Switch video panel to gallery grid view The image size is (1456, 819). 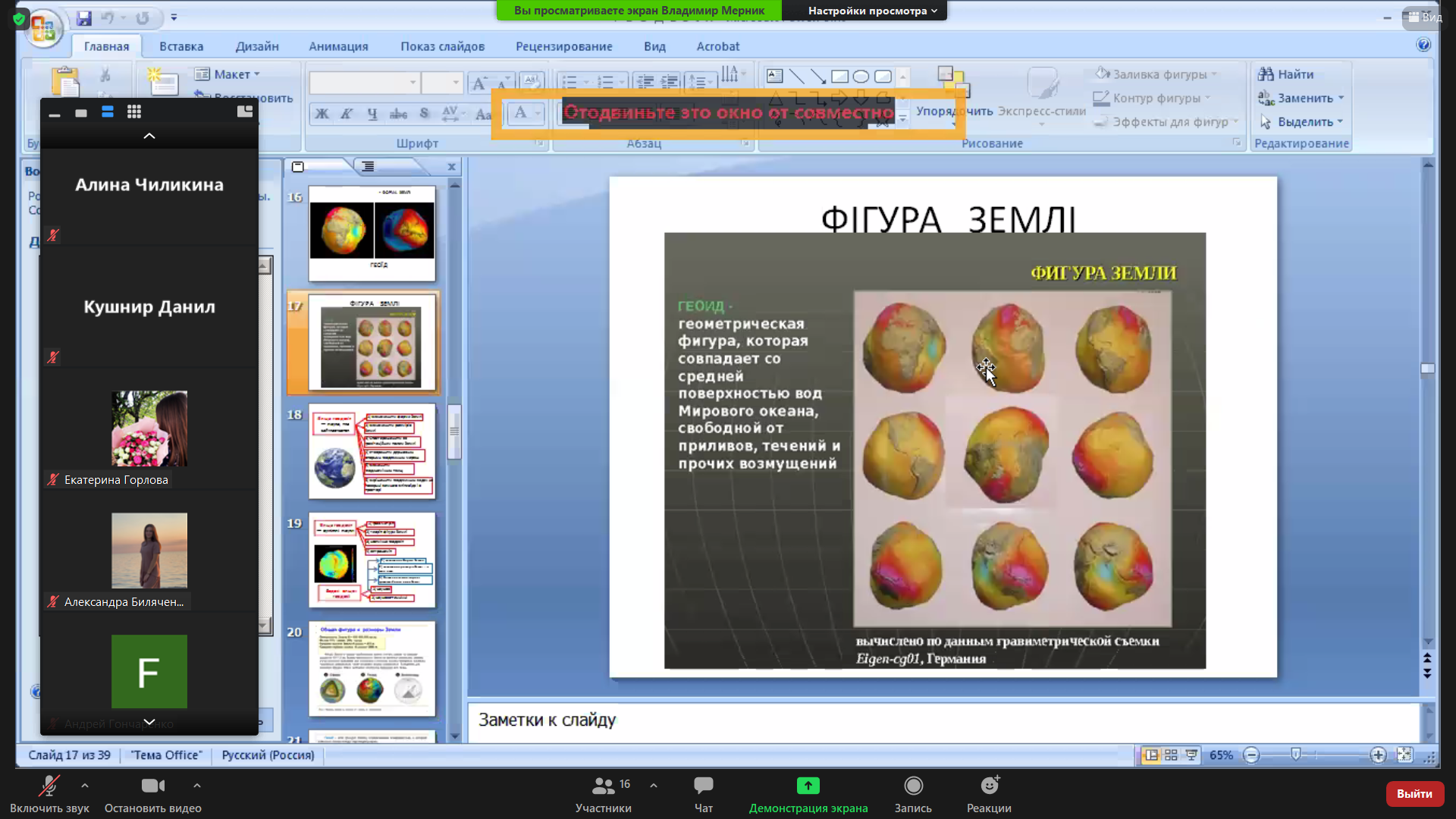pyautogui.click(x=134, y=112)
